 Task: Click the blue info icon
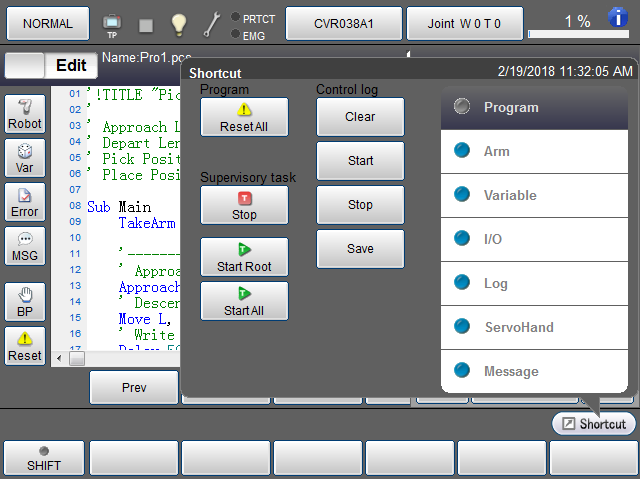[619, 16]
